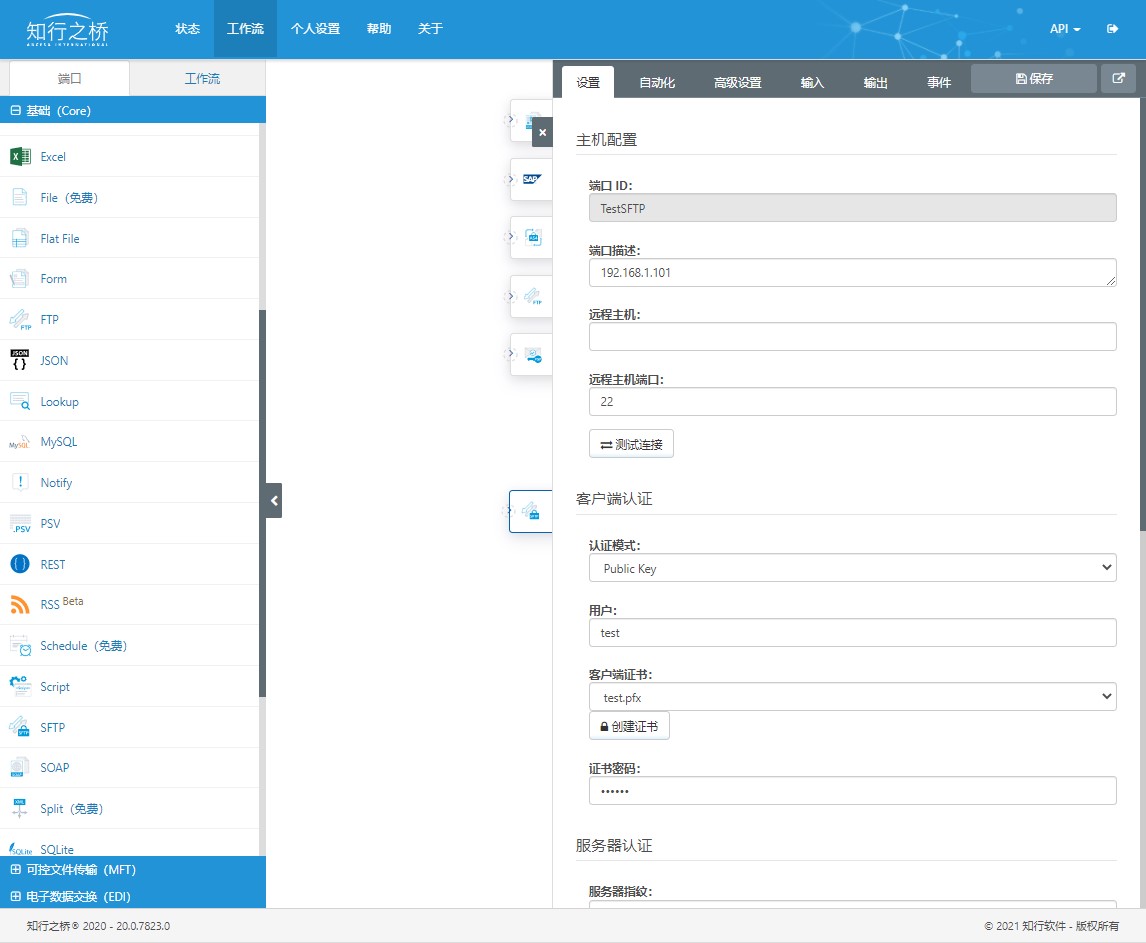Viewport: 1146px width, 943px height.
Task: Open the 客户端证书 test.pfx dropdown
Action: click(852, 697)
